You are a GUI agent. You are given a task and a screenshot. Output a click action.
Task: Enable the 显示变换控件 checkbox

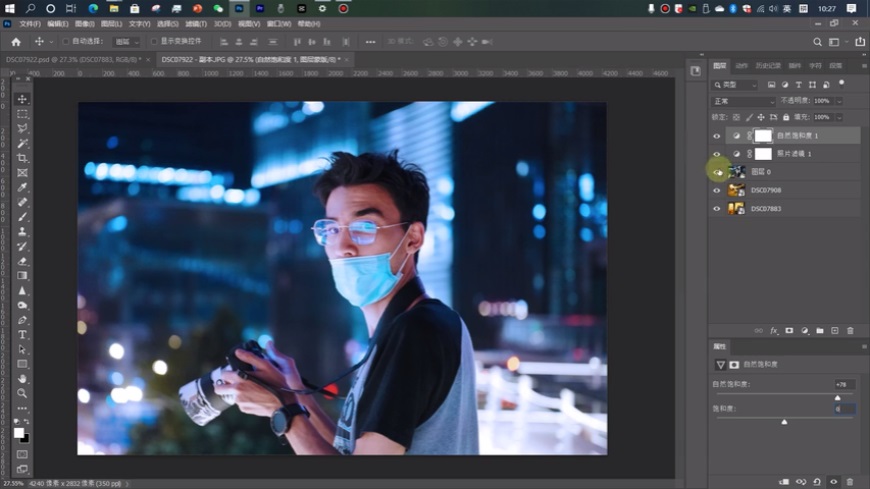pos(154,42)
